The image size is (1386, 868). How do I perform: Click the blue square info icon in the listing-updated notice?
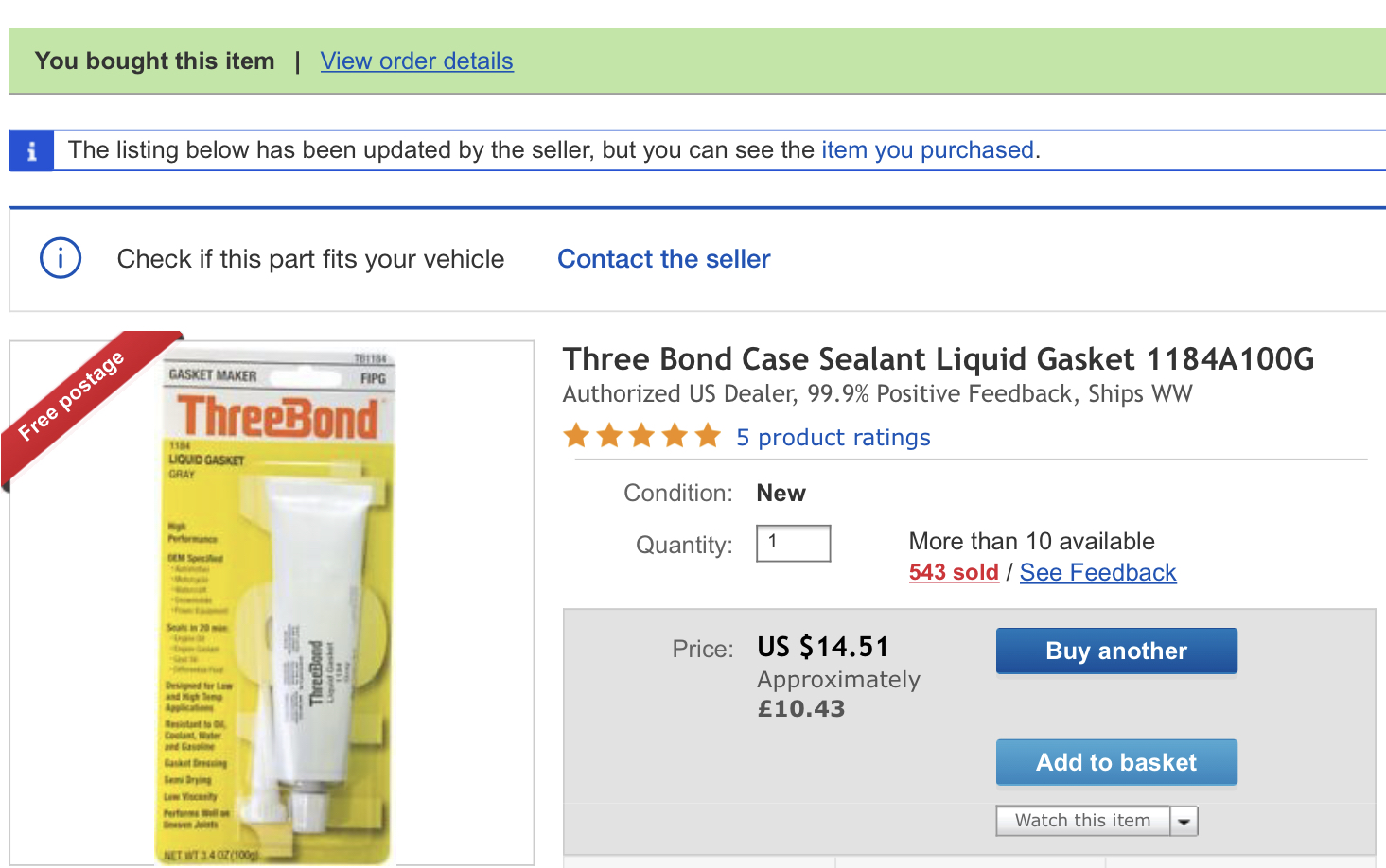click(31, 151)
